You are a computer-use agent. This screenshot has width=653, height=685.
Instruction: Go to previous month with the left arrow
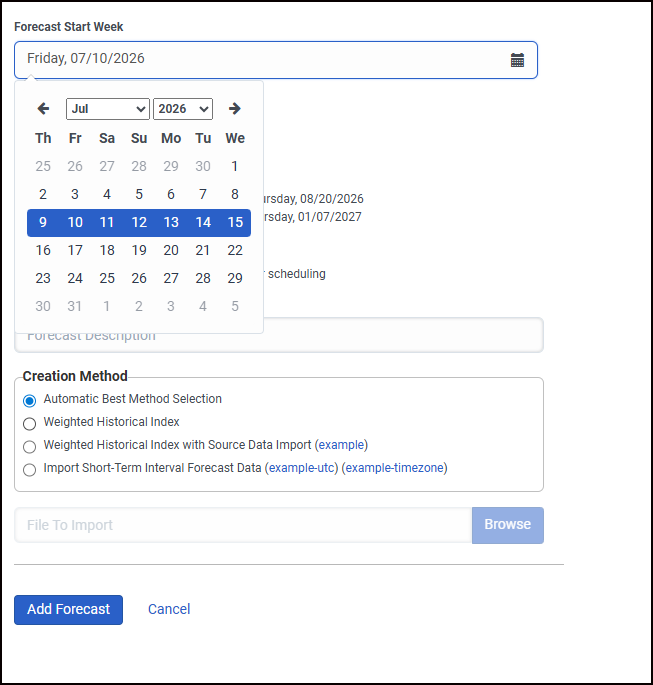43,109
